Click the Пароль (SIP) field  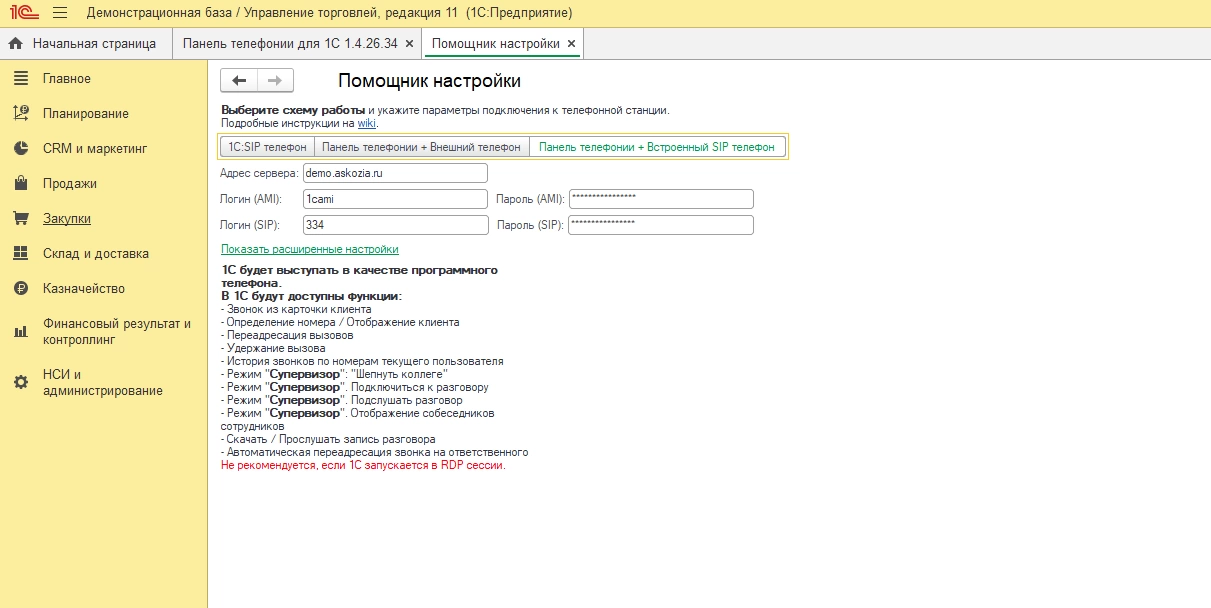[x=661, y=225]
